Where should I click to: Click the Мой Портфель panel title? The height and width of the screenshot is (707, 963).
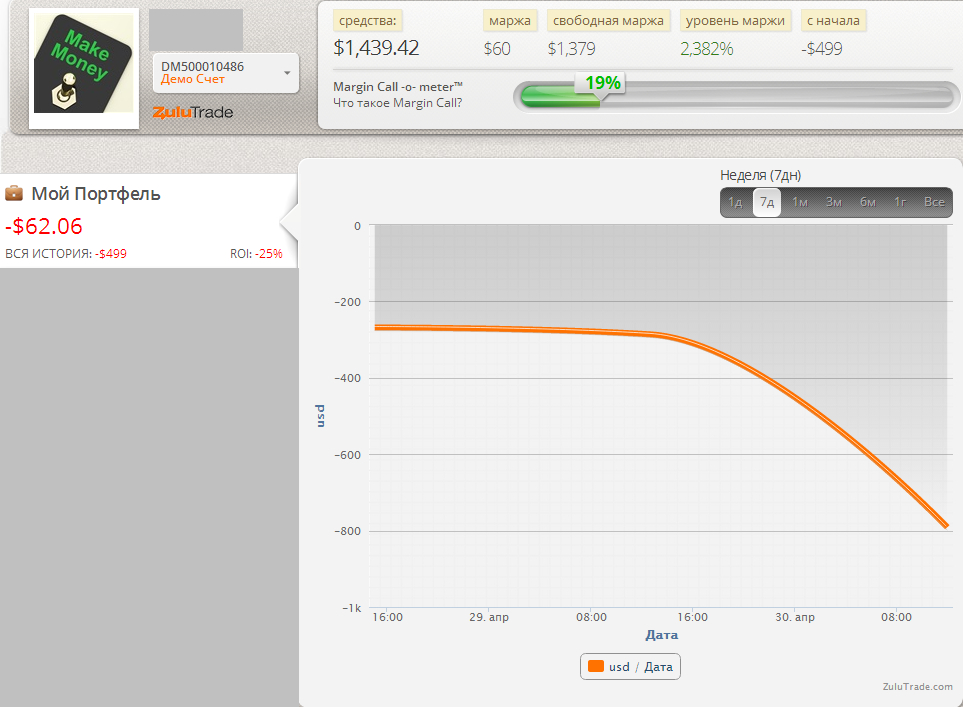coord(96,194)
